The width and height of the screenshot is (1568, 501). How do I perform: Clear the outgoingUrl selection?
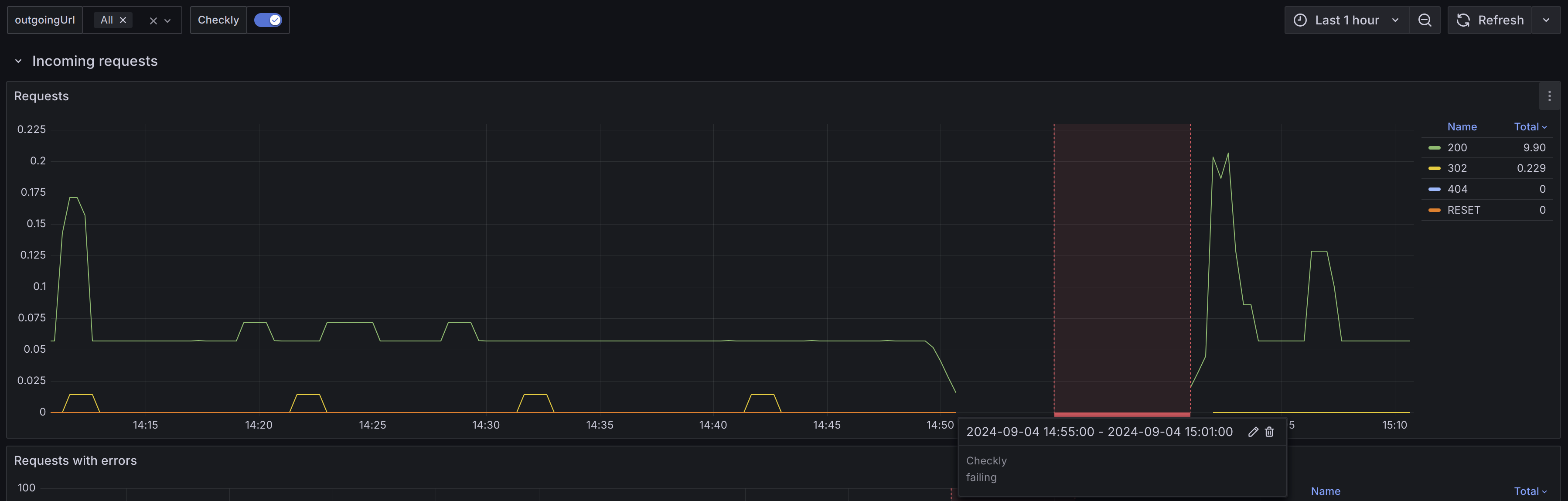tap(153, 20)
